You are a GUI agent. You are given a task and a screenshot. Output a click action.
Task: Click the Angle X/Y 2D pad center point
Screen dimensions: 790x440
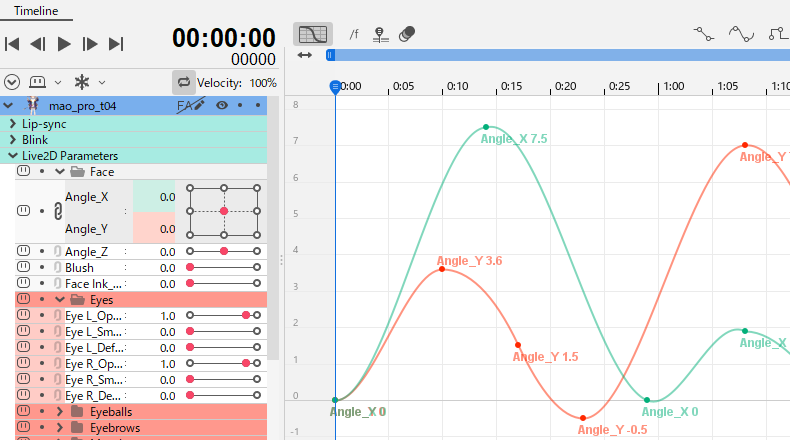pyautogui.click(x=224, y=211)
